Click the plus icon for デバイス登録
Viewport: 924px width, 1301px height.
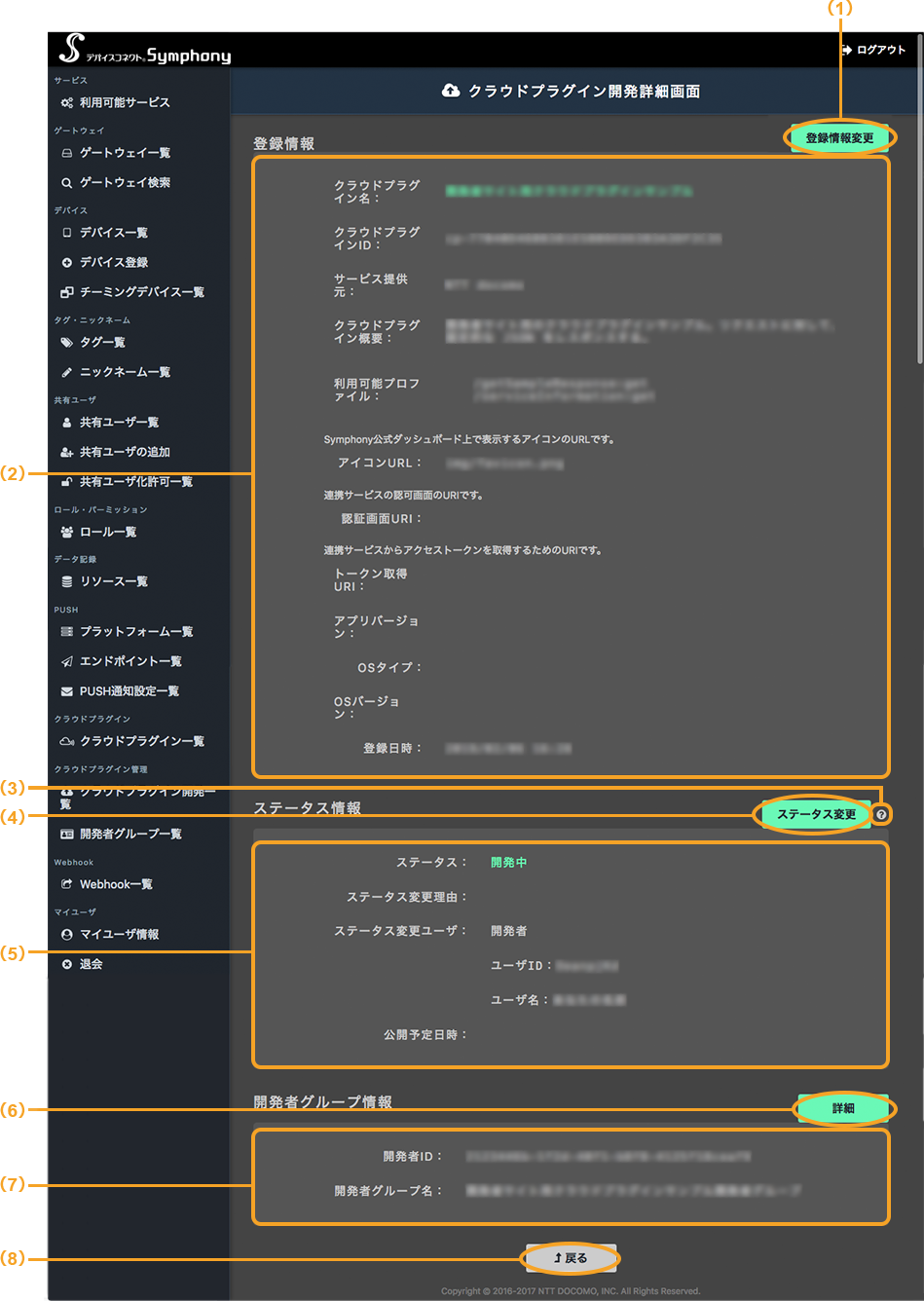pos(66,263)
